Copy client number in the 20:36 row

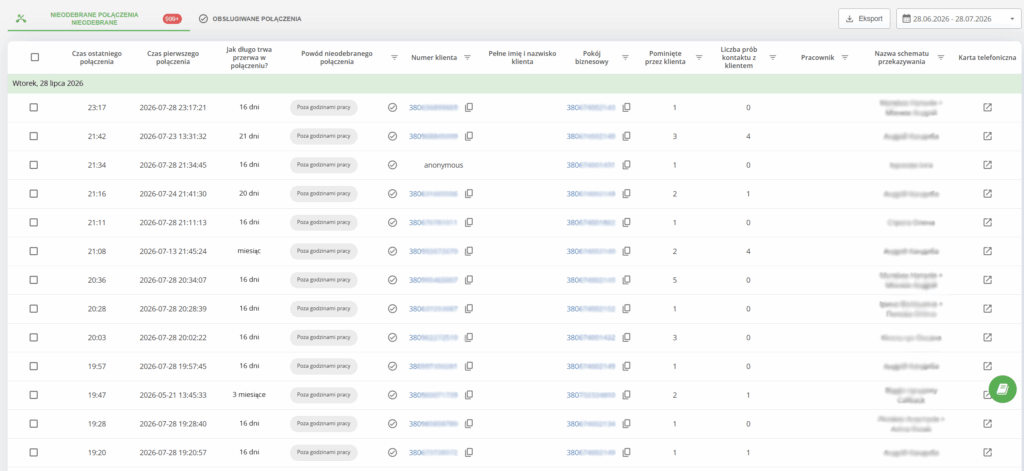[469, 280]
